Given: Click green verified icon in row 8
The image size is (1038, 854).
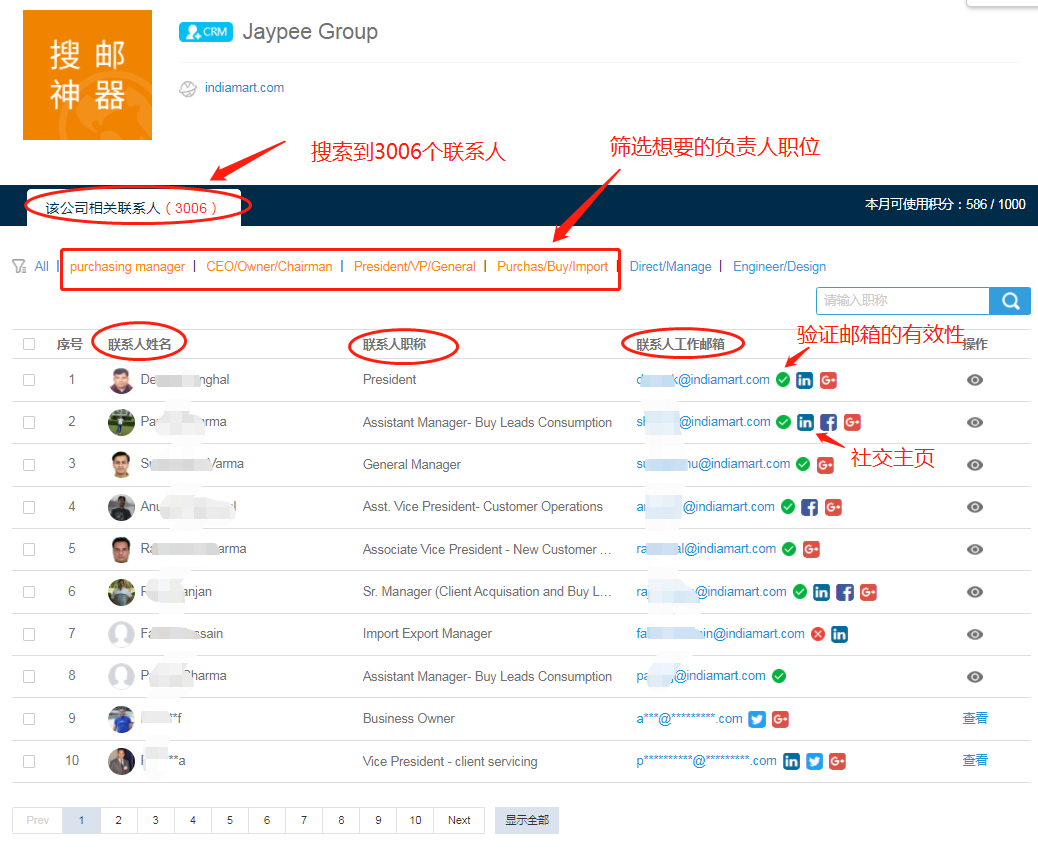Looking at the screenshot, I should click(x=779, y=676).
